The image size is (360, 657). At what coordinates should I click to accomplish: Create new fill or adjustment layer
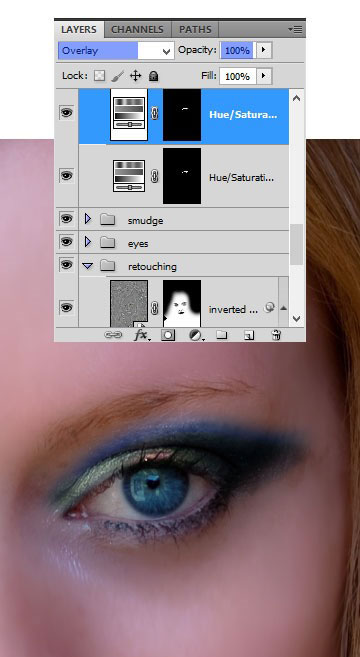click(x=196, y=335)
